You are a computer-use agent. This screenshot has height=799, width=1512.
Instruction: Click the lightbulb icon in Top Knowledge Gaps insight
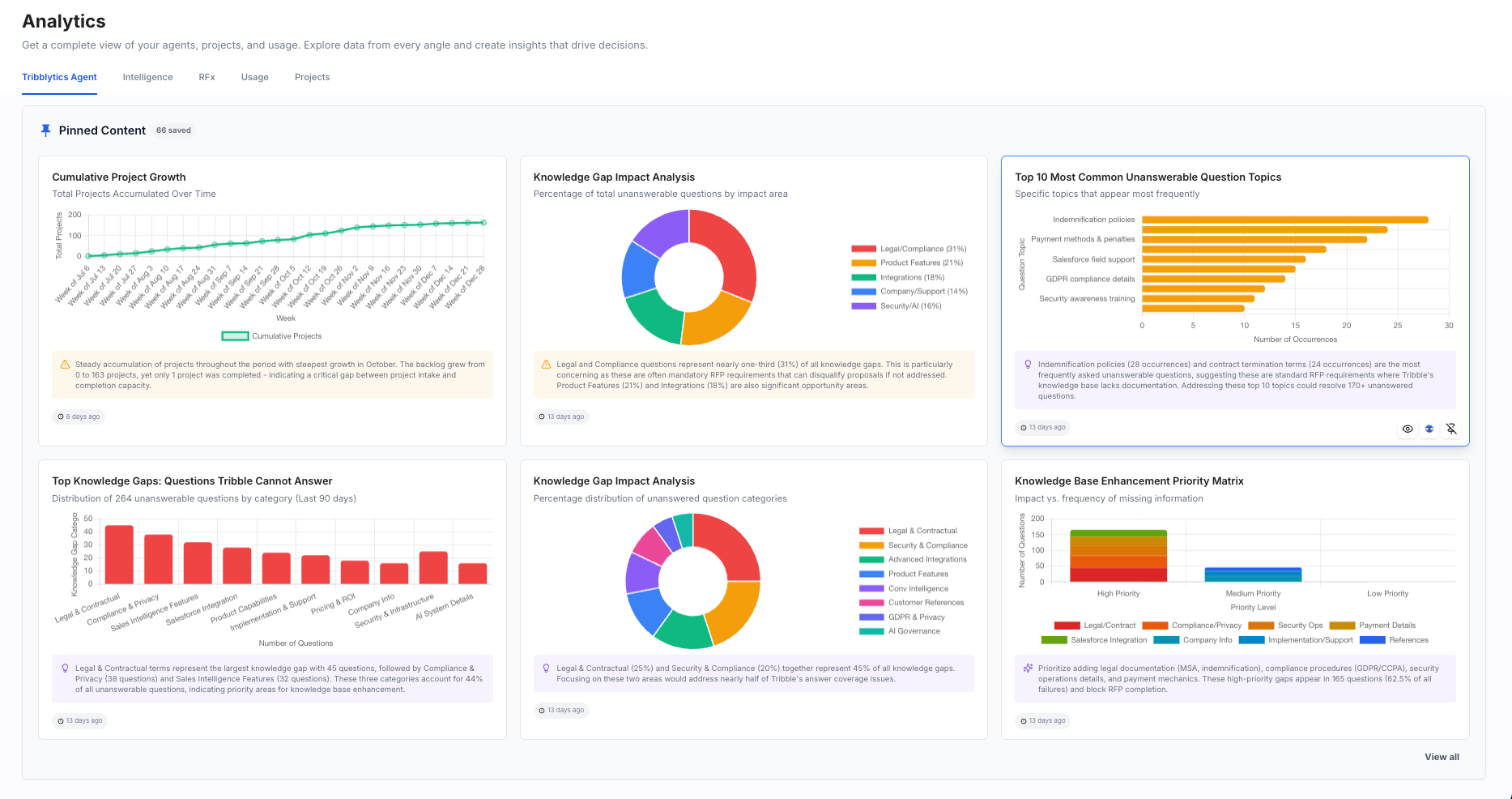coord(65,668)
